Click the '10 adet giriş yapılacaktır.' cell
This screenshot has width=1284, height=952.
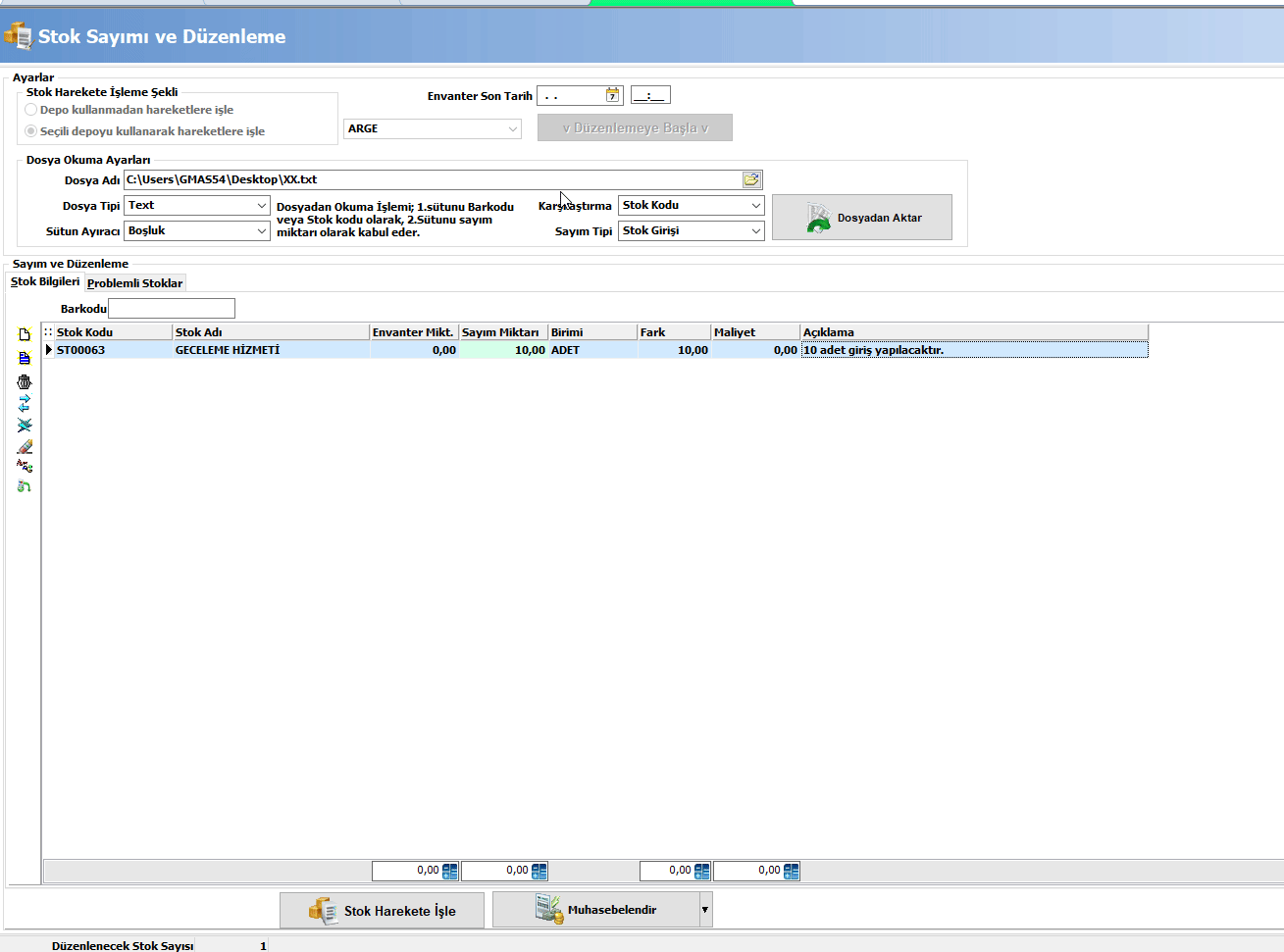click(x=974, y=350)
